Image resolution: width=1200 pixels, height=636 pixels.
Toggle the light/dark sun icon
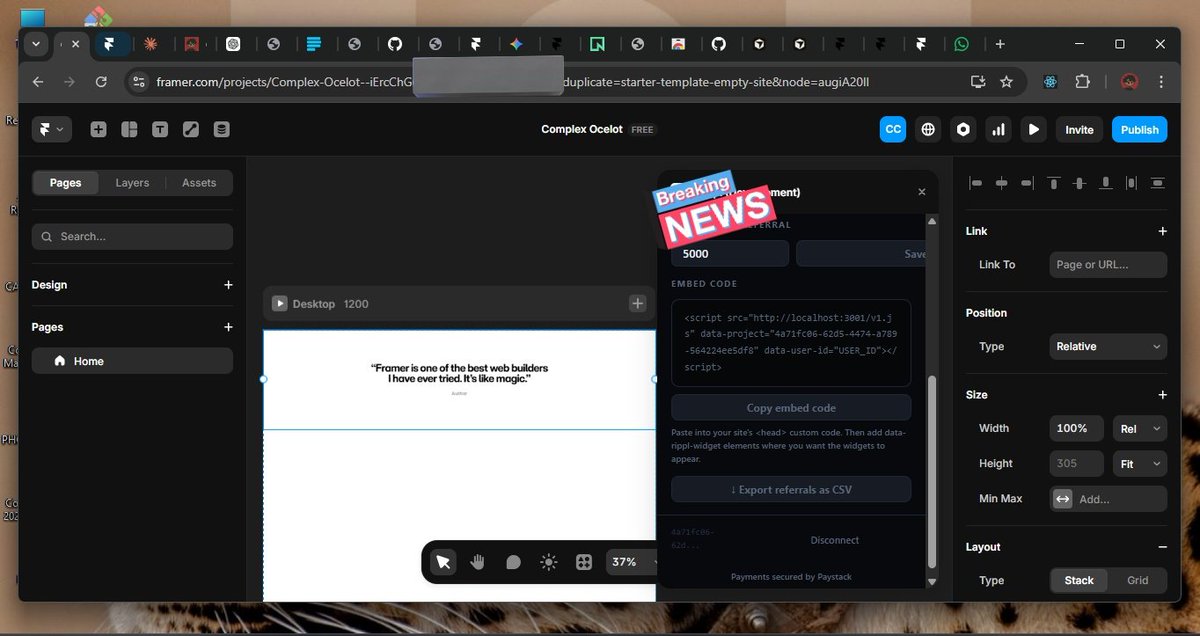[548, 562]
